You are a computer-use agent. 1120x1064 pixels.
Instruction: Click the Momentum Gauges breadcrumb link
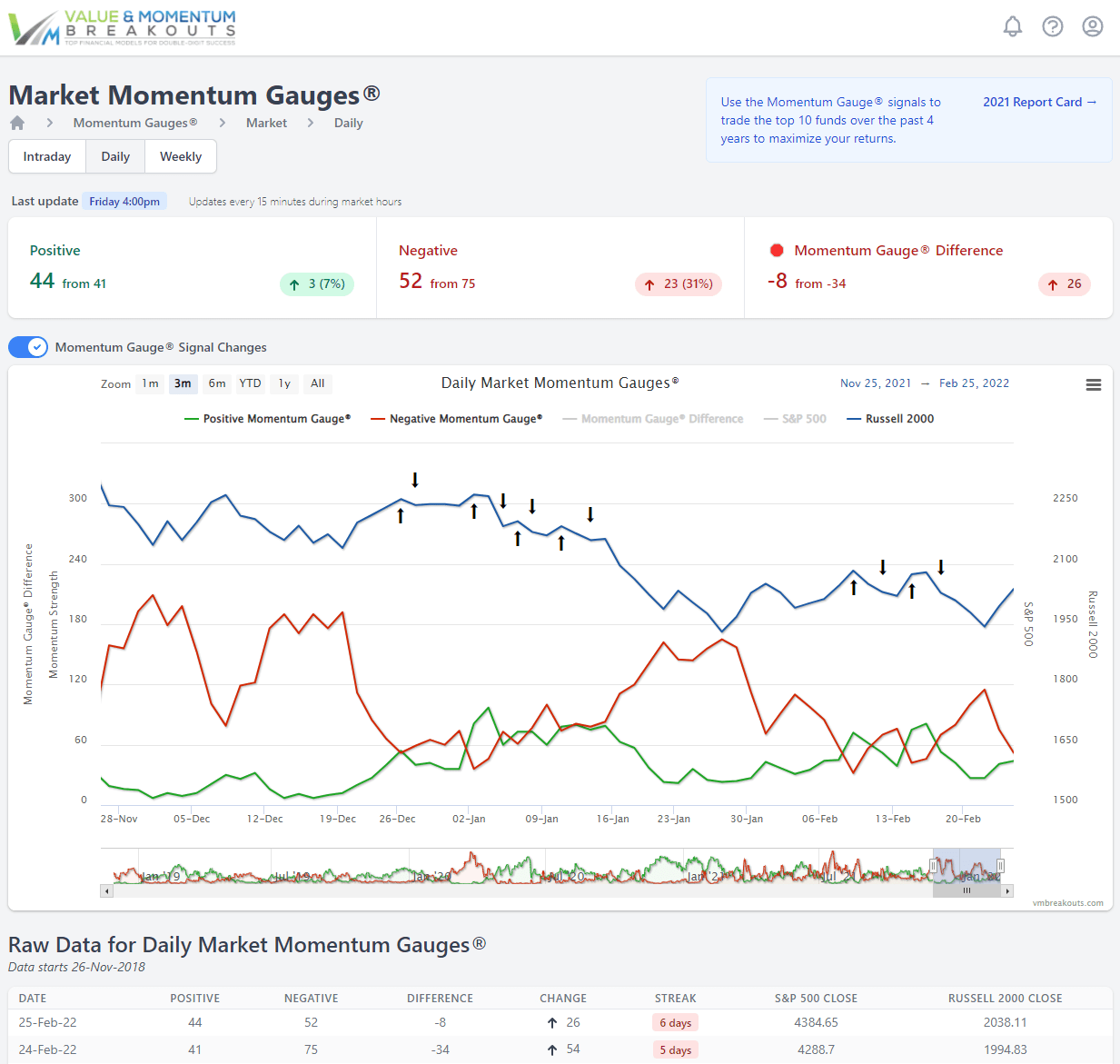click(x=134, y=123)
